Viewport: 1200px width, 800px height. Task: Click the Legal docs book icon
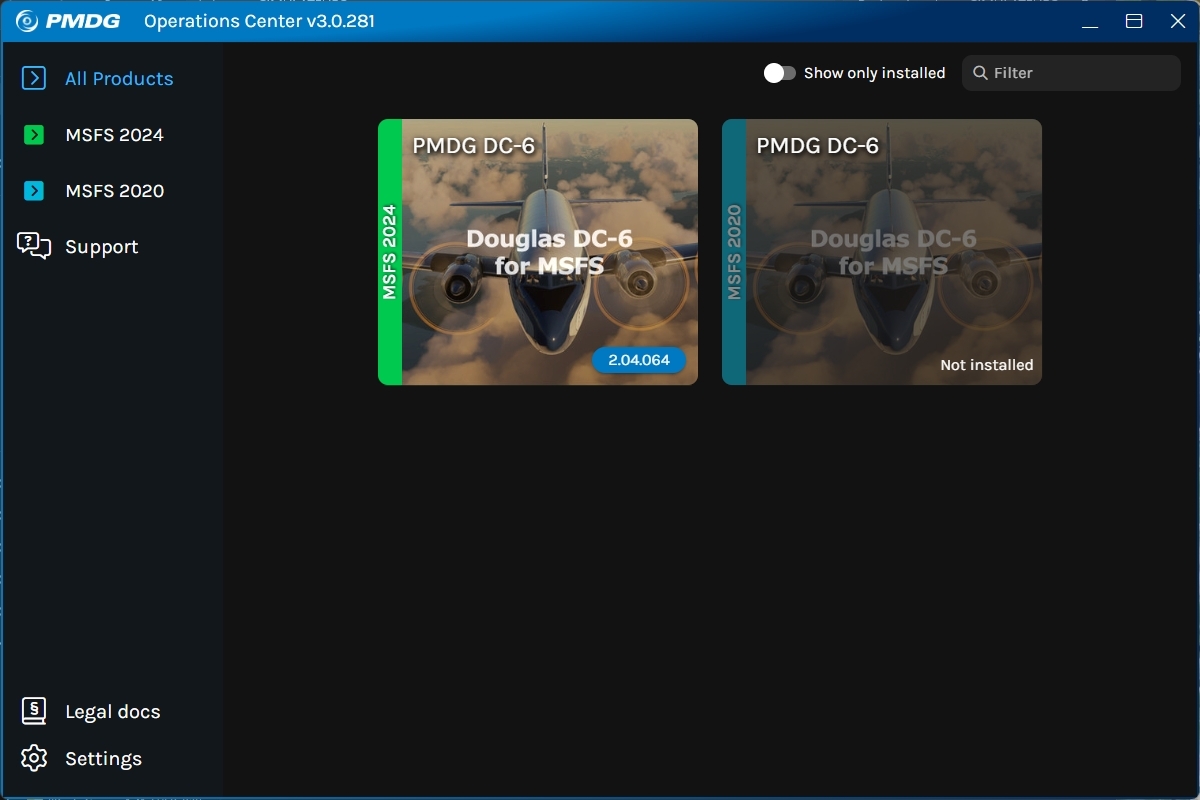(x=34, y=711)
